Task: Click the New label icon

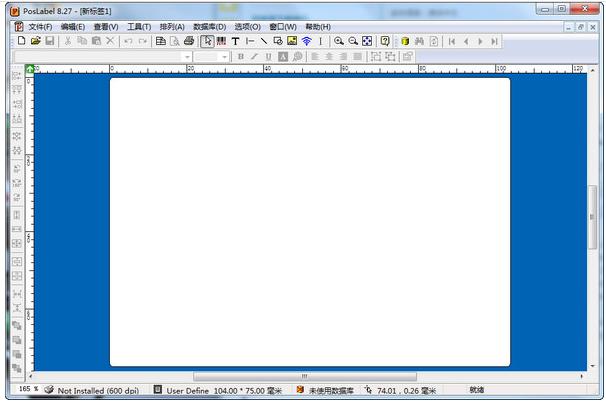Action: coord(21,41)
